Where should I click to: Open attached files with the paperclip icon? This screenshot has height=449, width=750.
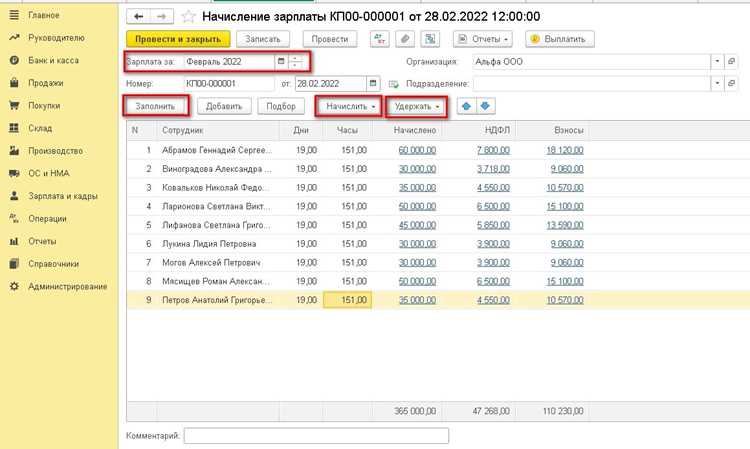click(405, 39)
